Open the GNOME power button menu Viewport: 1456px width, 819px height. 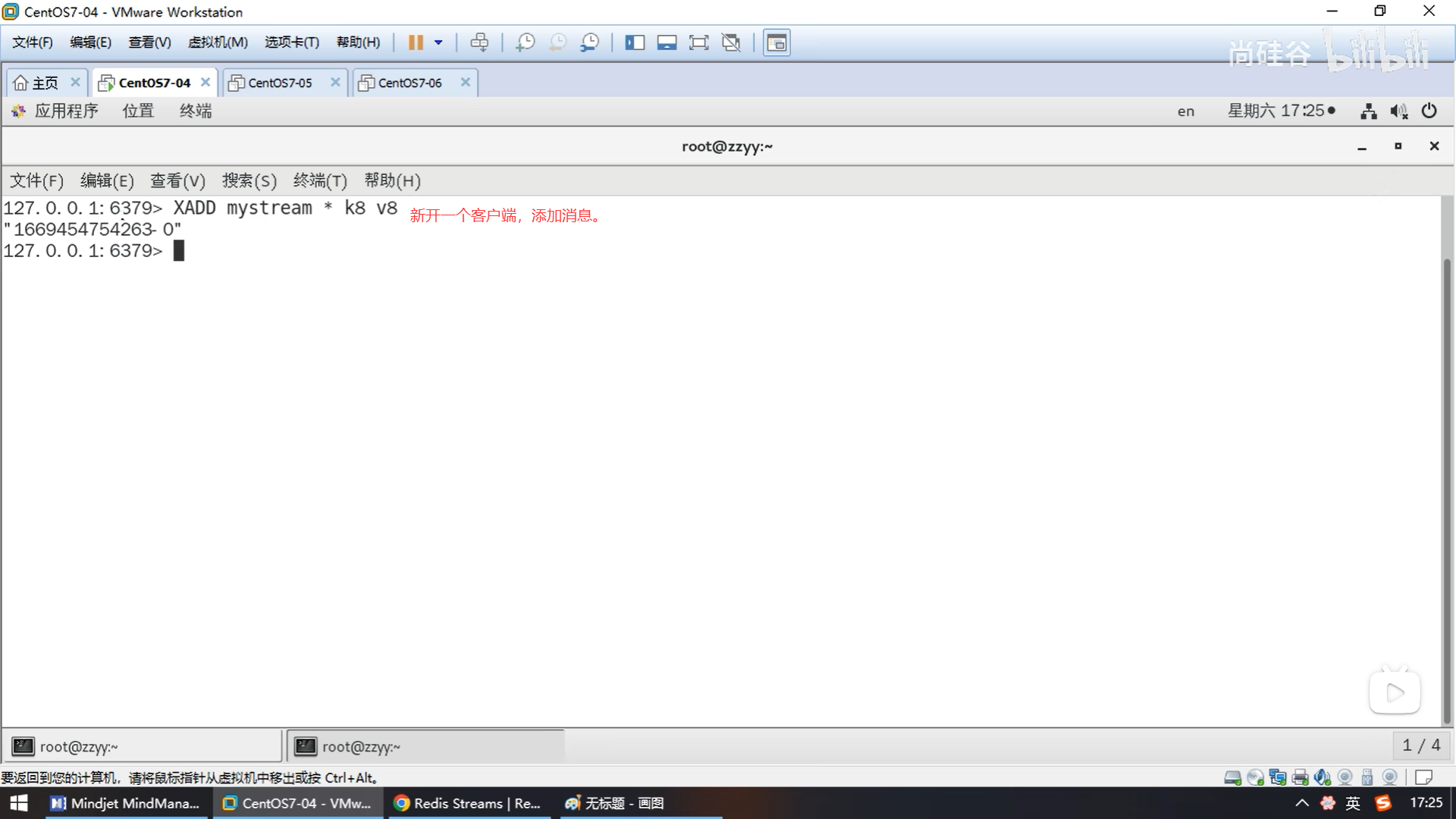pyautogui.click(x=1429, y=111)
